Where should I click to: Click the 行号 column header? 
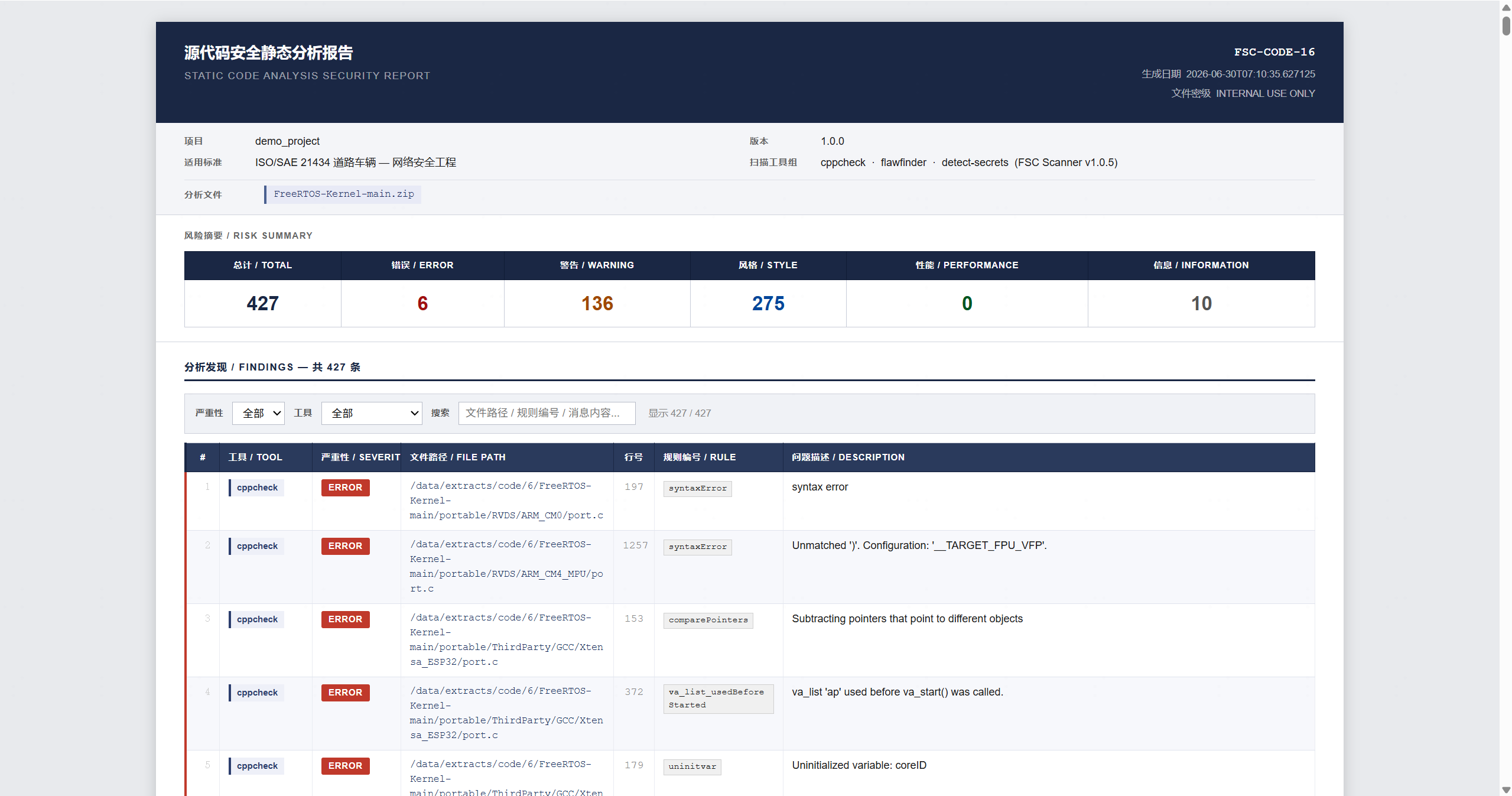[633, 457]
